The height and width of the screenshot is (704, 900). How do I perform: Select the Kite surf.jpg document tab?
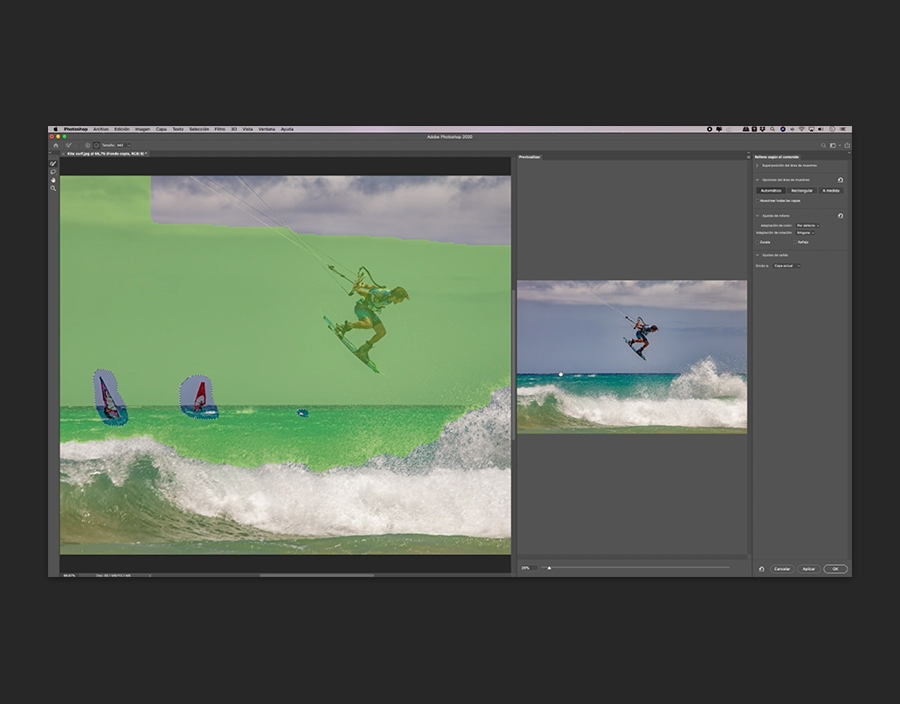(x=105, y=154)
